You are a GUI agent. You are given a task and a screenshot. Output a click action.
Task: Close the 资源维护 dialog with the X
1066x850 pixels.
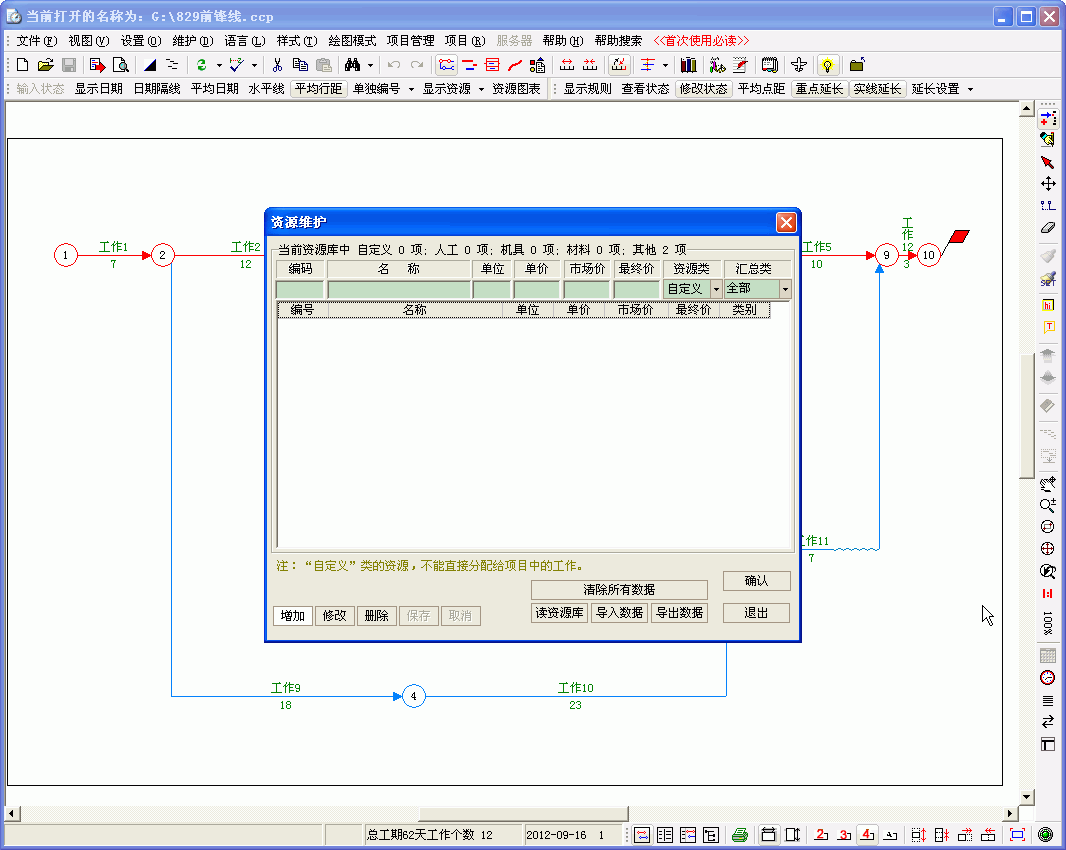point(786,222)
